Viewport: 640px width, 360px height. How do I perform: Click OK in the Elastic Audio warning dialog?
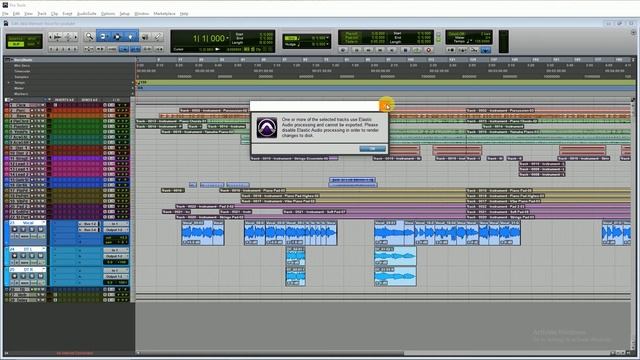click(x=372, y=149)
